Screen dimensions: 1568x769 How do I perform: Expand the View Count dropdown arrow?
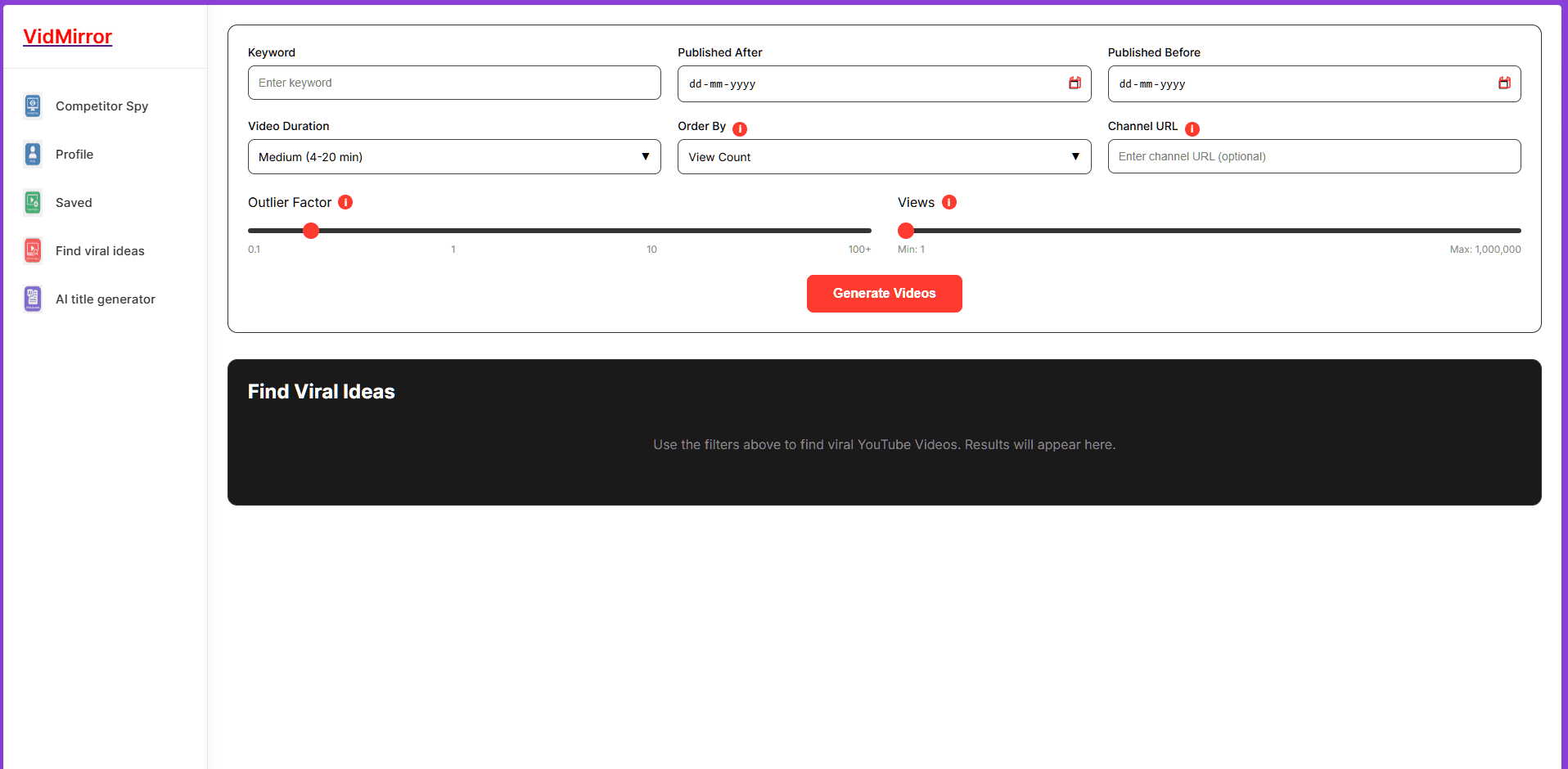coord(1075,156)
